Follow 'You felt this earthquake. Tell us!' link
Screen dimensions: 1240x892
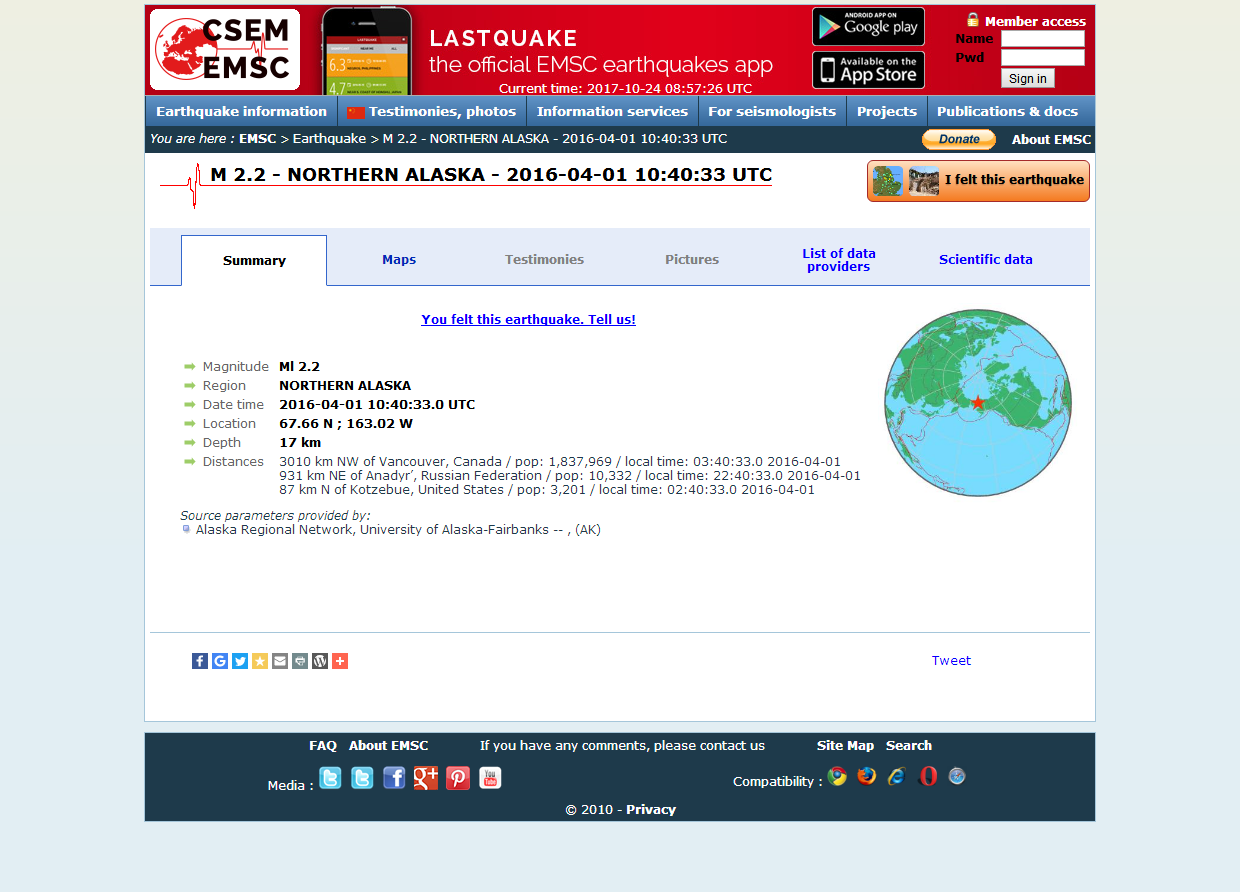point(528,320)
